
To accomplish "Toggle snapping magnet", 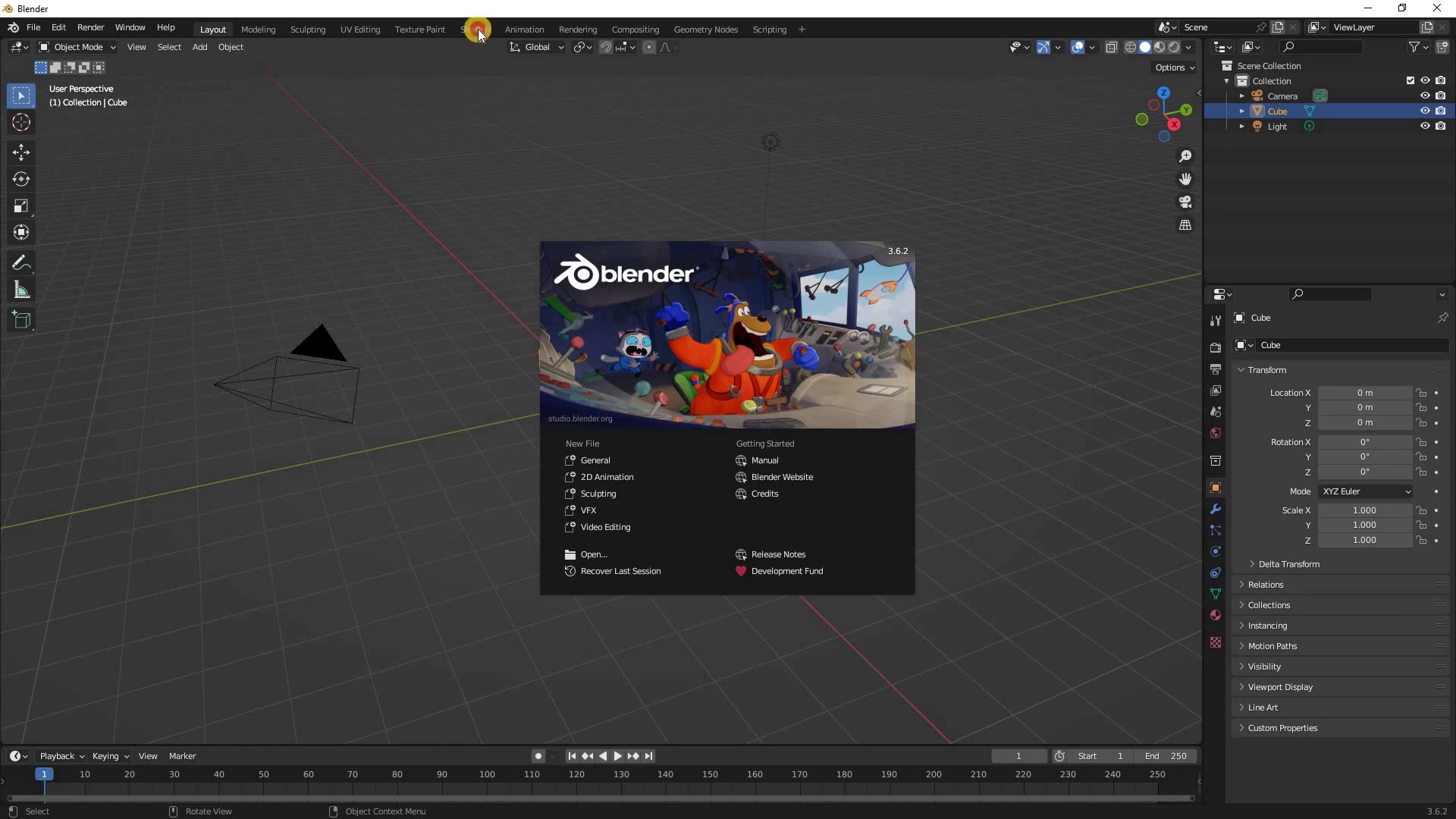I will pyautogui.click(x=605, y=47).
